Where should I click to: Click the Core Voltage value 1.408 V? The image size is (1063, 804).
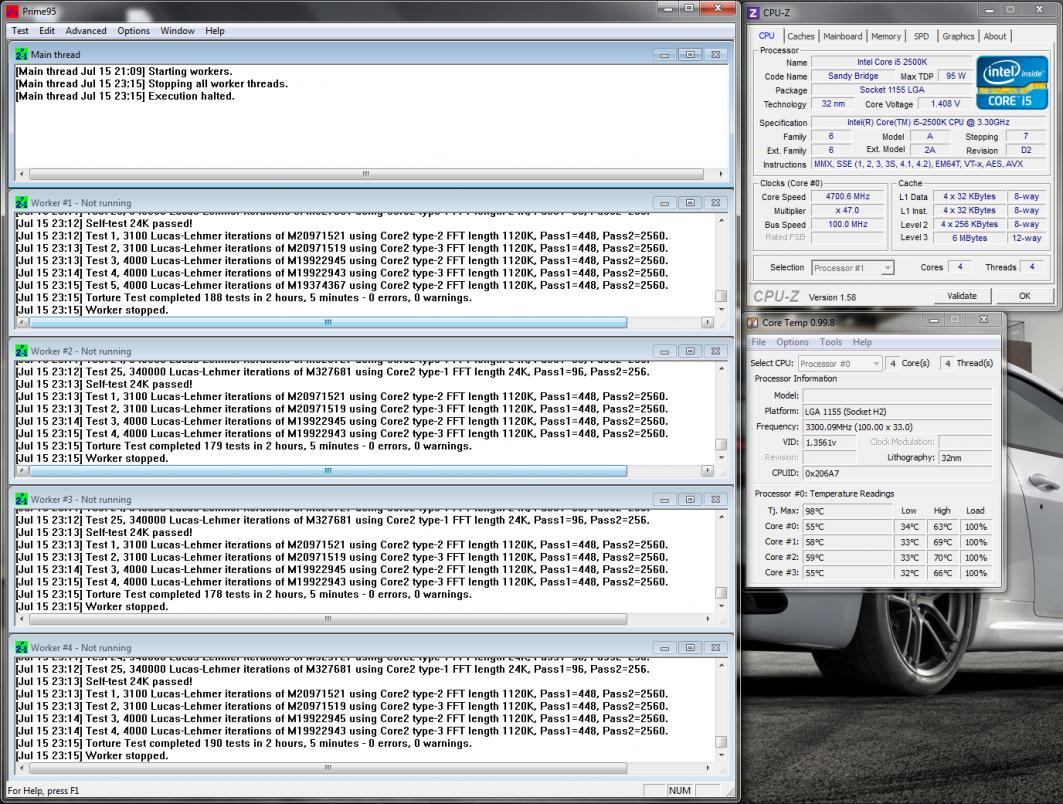[x=945, y=104]
